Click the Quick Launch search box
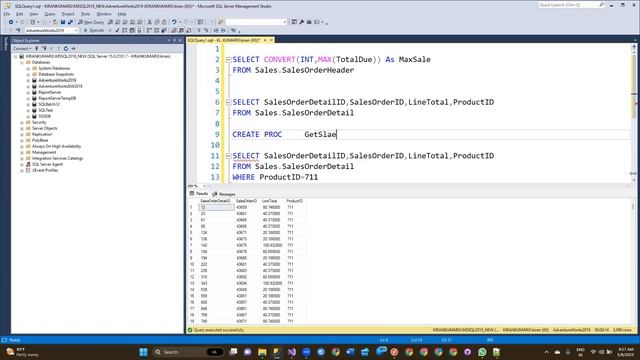This screenshot has width=640, height=360. pos(571,5)
